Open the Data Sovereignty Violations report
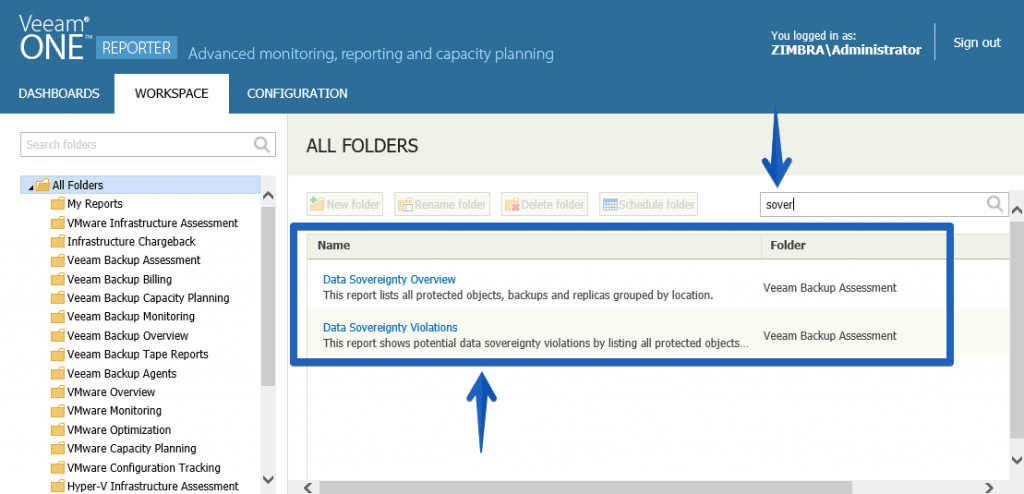 (390, 327)
